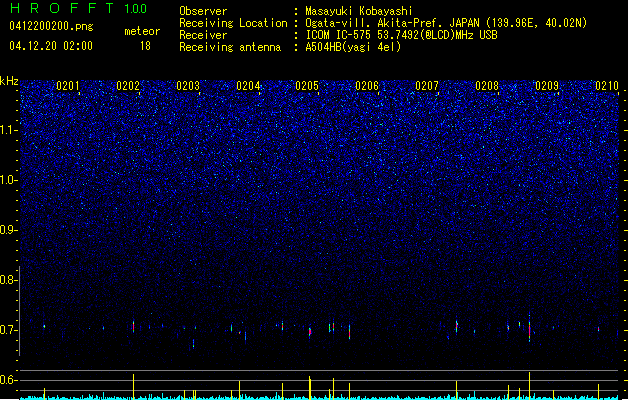The height and width of the screenshot is (400, 629).
Task: Select the tall meteor echo just before 0209
Action: click(530, 328)
